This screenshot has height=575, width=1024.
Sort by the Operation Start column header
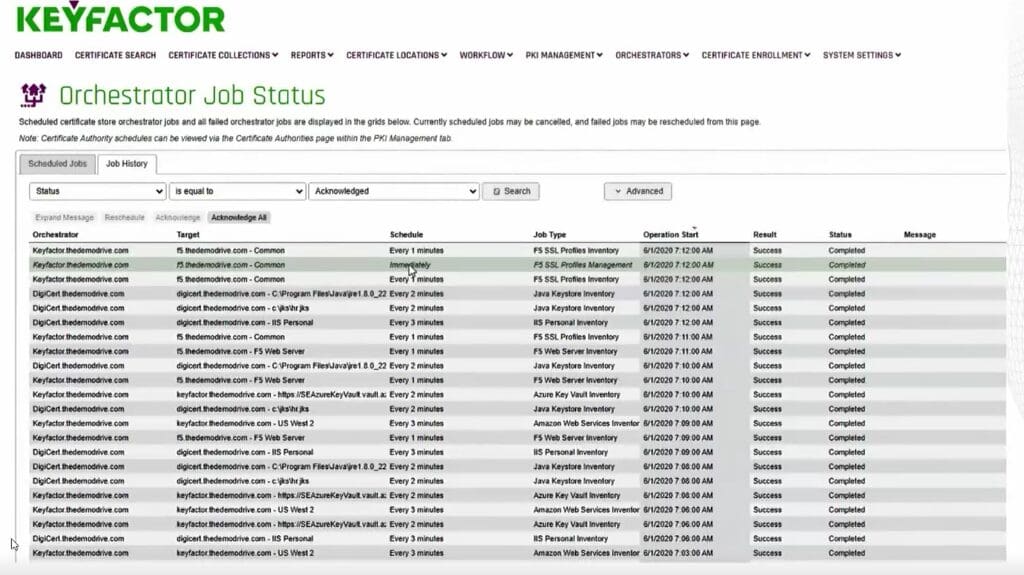670,235
